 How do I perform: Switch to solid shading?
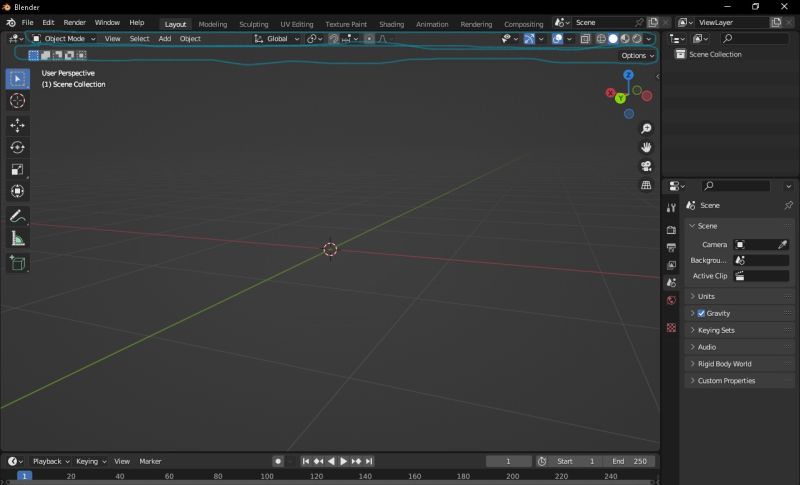(x=613, y=39)
